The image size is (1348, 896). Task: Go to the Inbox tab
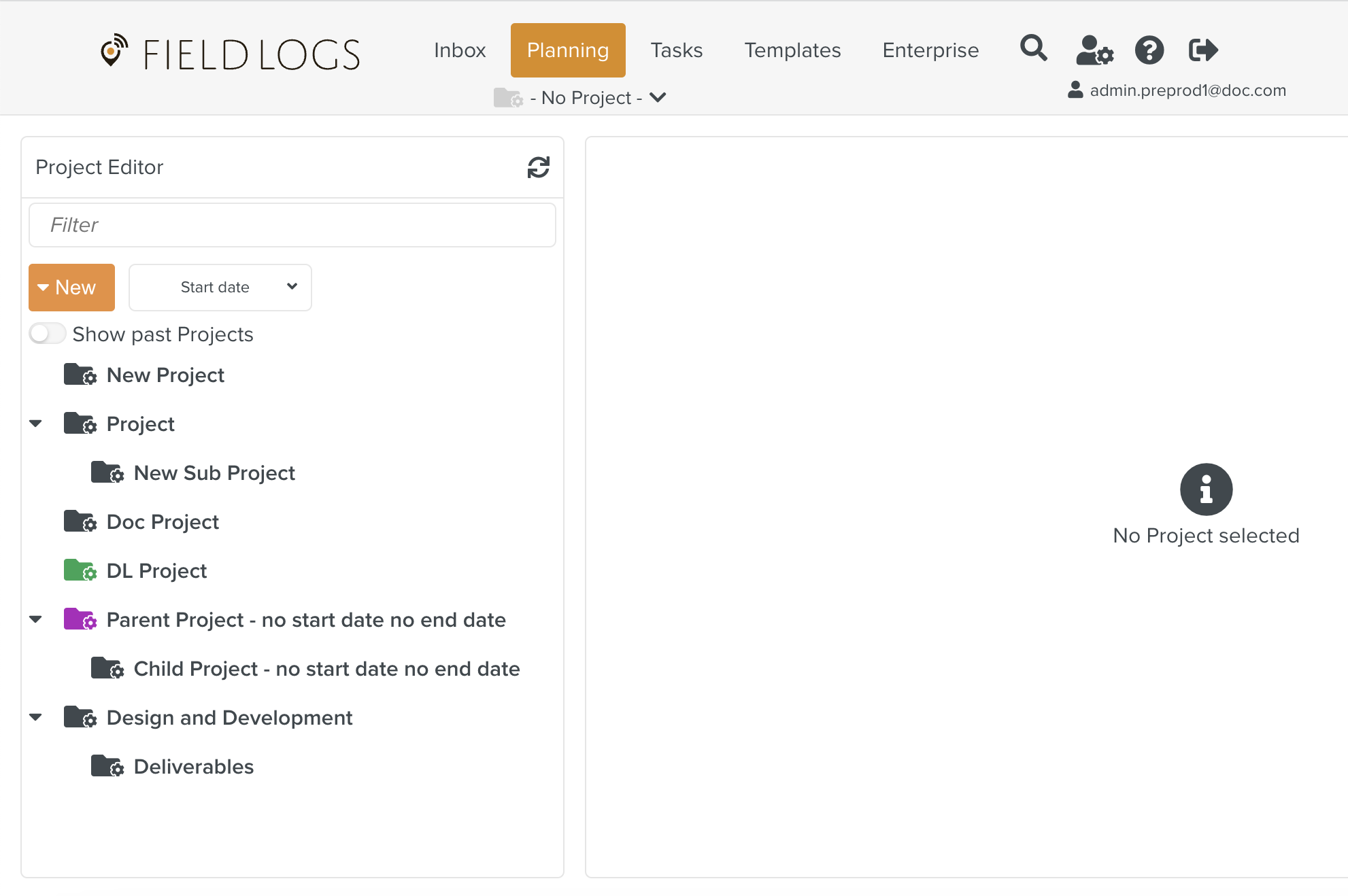(460, 50)
